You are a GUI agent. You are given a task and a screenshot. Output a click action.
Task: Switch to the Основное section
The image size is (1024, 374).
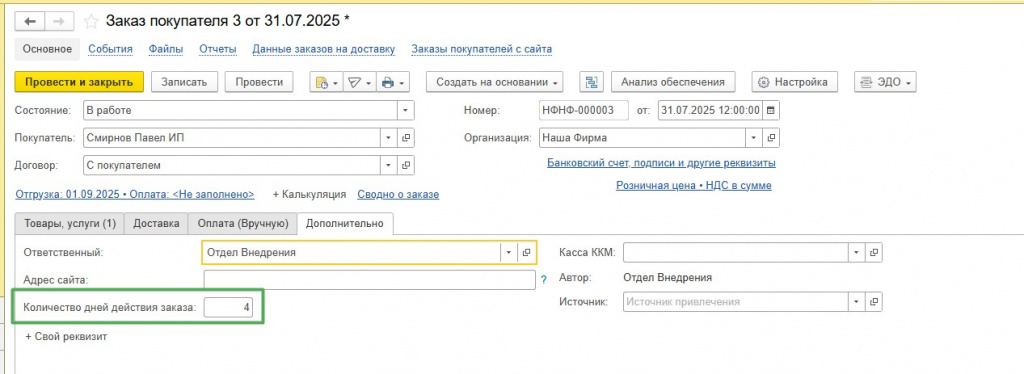(x=47, y=49)
